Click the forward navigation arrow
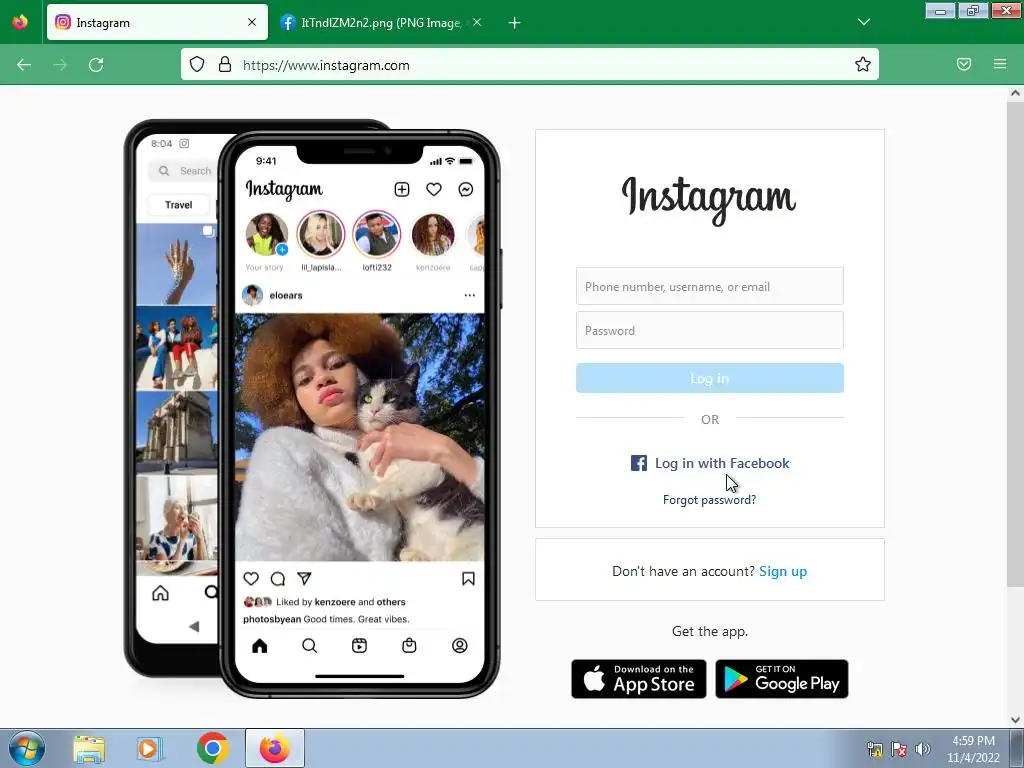This screenshot has width=1024, height=768. [60, 65]
